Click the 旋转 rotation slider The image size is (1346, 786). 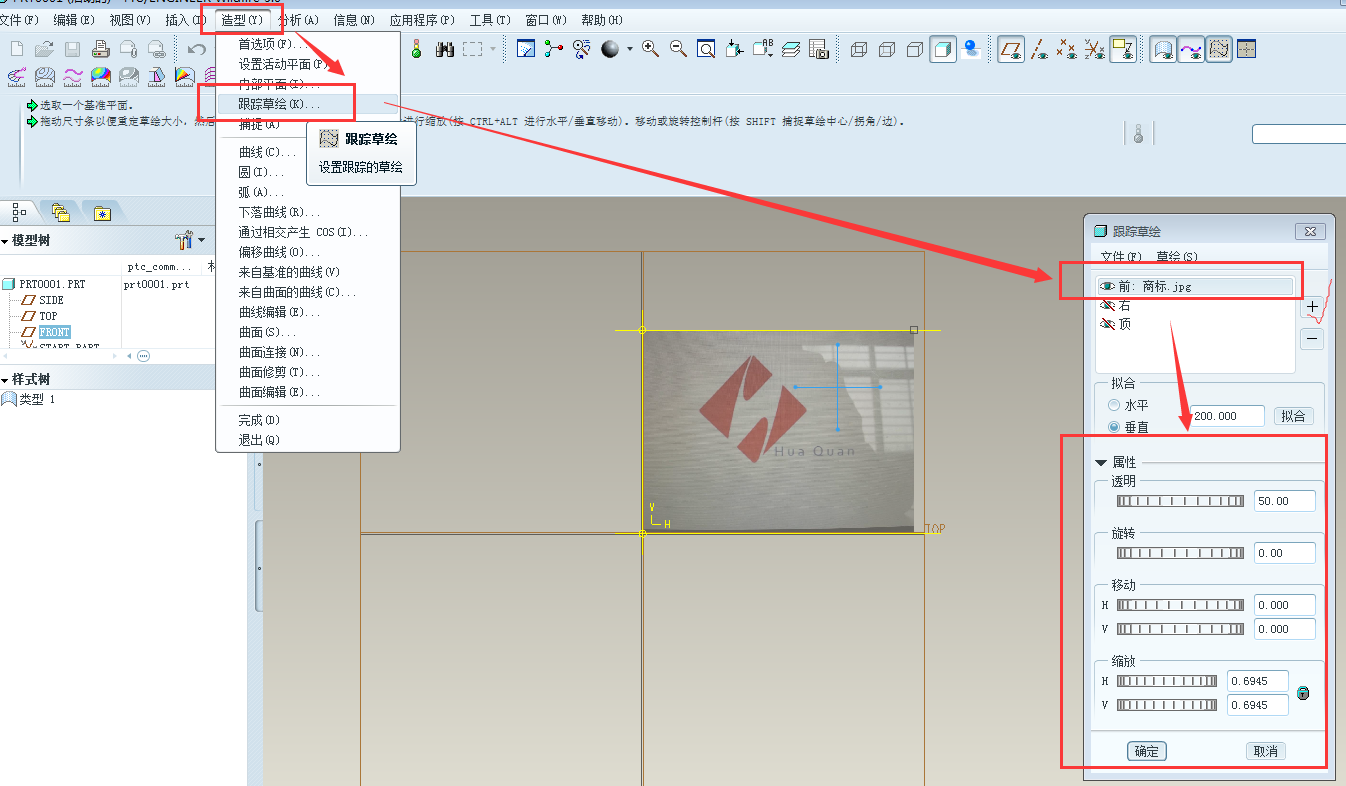[x=1181, y=553]
